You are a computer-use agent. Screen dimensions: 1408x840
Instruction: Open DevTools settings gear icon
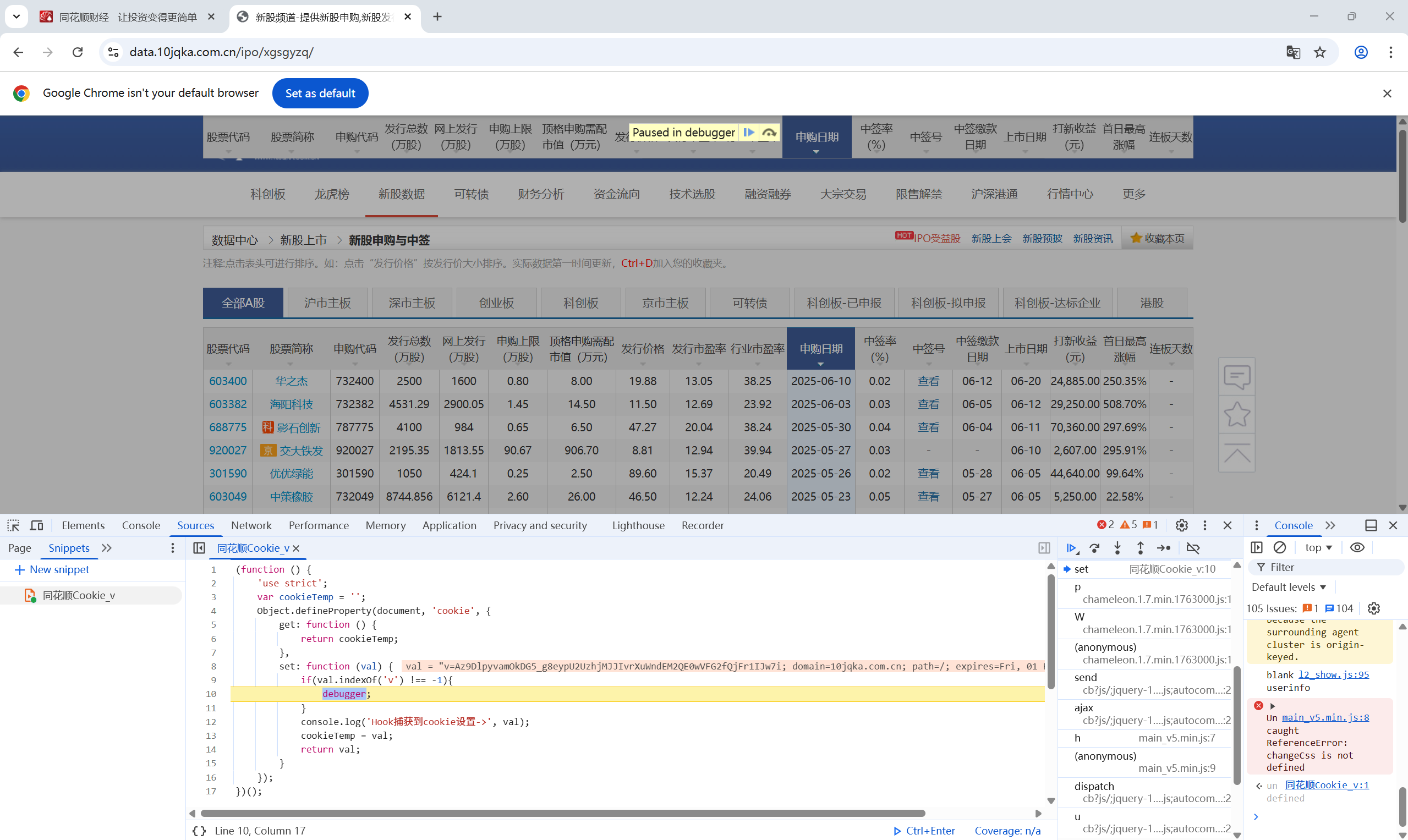(x=1181, y=525)
